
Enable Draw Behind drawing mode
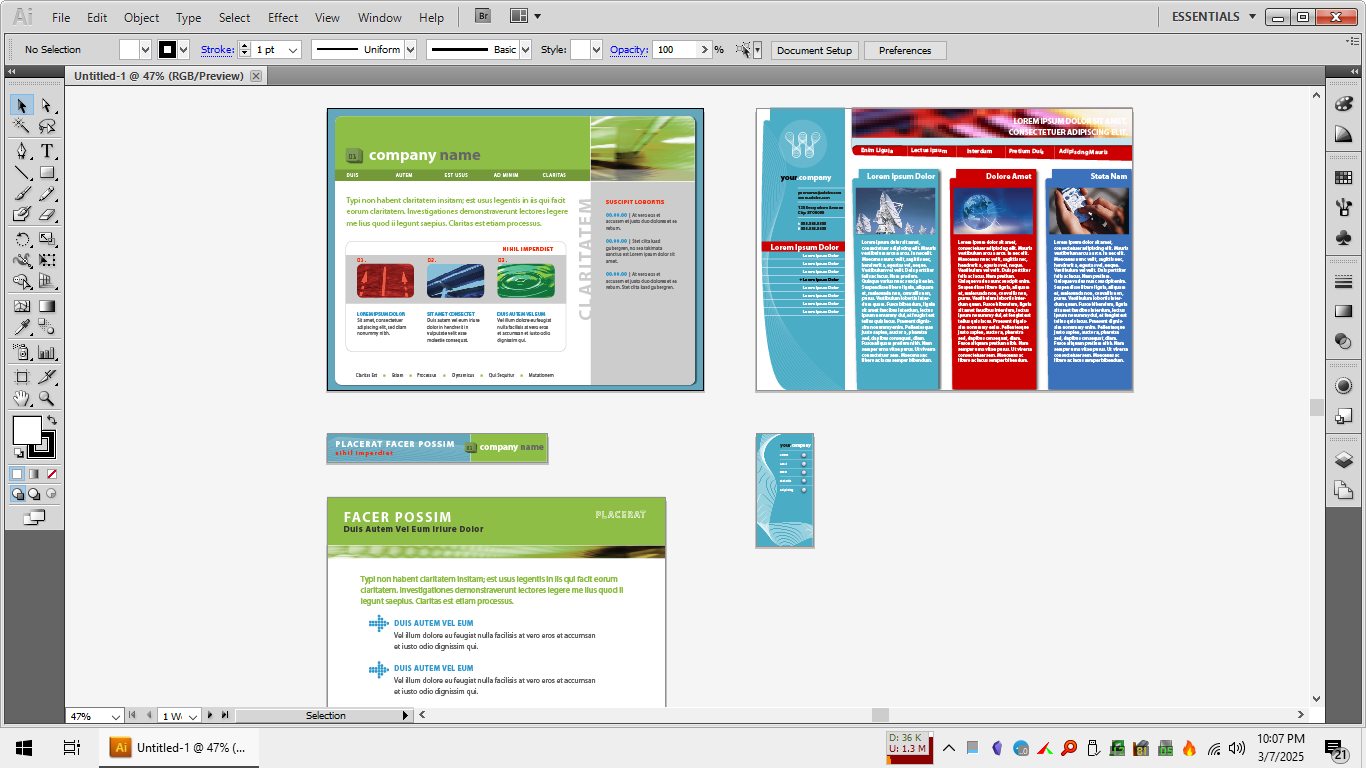(34, 494)
